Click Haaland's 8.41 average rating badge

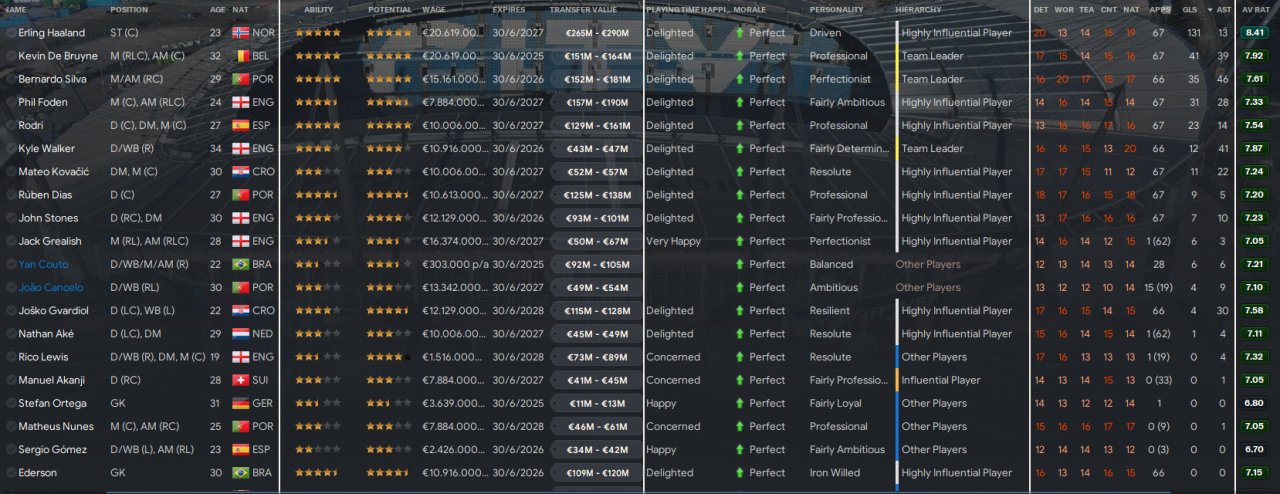tap(1254, 33)
